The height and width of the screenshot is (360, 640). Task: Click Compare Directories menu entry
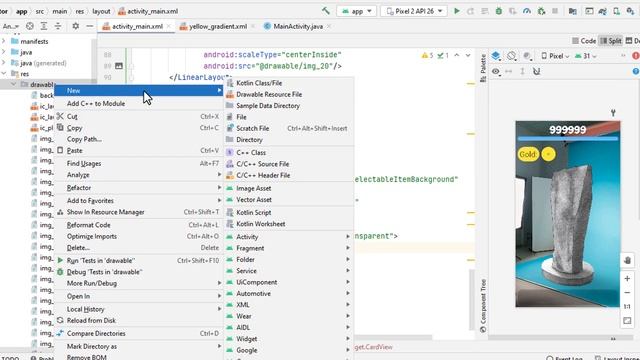[x=139, y=333]
